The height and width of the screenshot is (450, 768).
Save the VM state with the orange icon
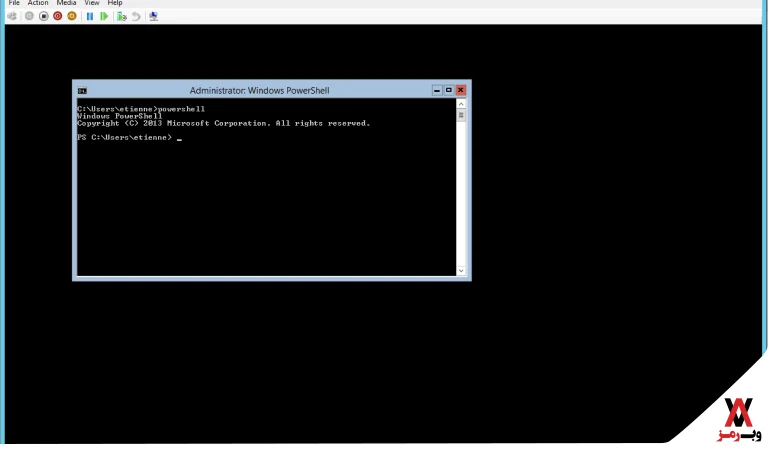[72, 16]
